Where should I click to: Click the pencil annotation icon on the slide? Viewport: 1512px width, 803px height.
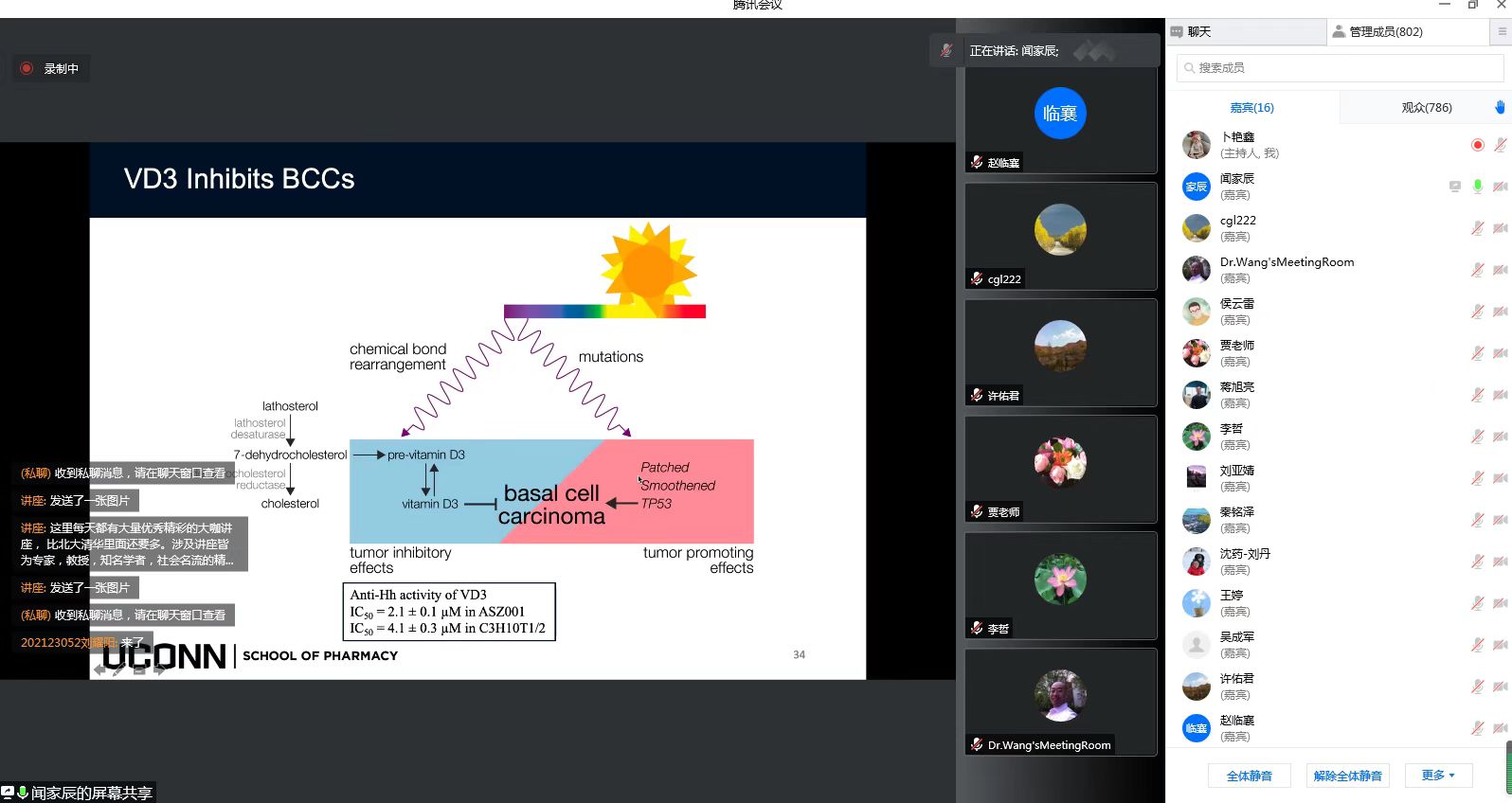[118, 669]
